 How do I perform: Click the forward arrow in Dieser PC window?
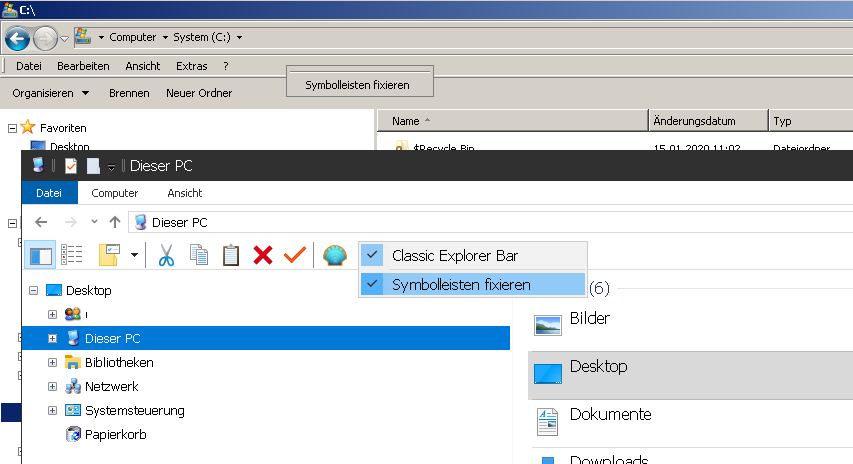click(71, 222)
